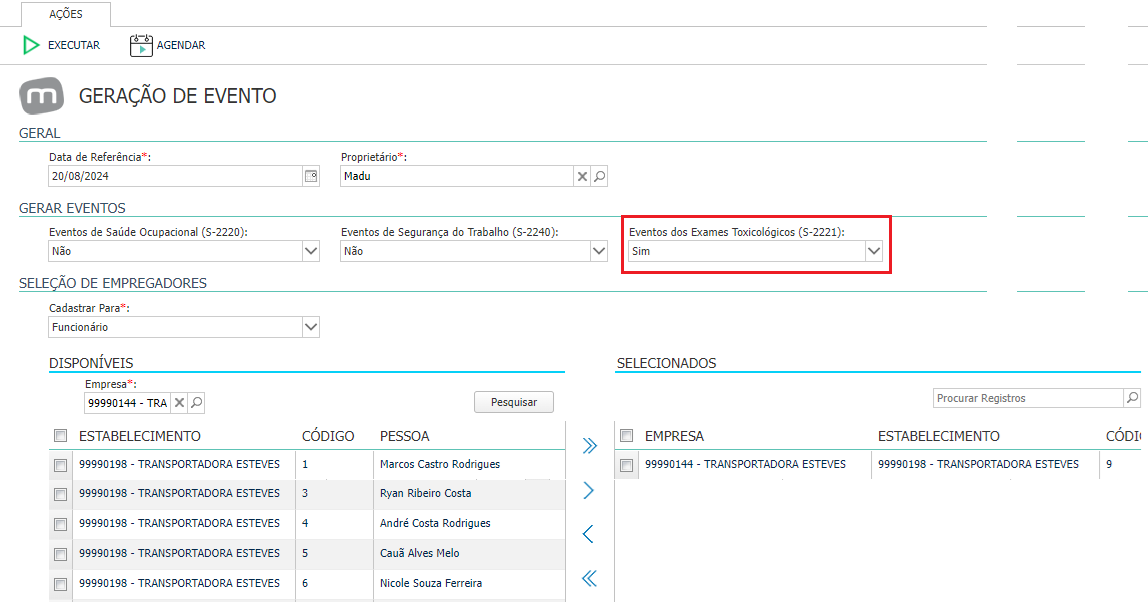Click the Pesquisar button
Image resolution: width=1148 pixels, height=603 pixels.
pyautogui.click(x=514, y=402)
